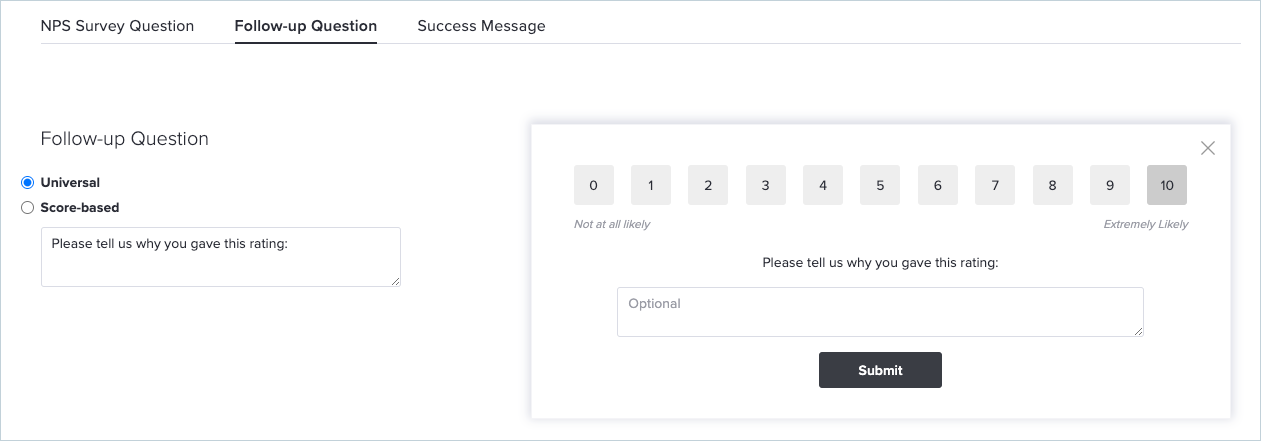Pick score 0 in the rating scale

pyautogui.click(x=594, y=185)
